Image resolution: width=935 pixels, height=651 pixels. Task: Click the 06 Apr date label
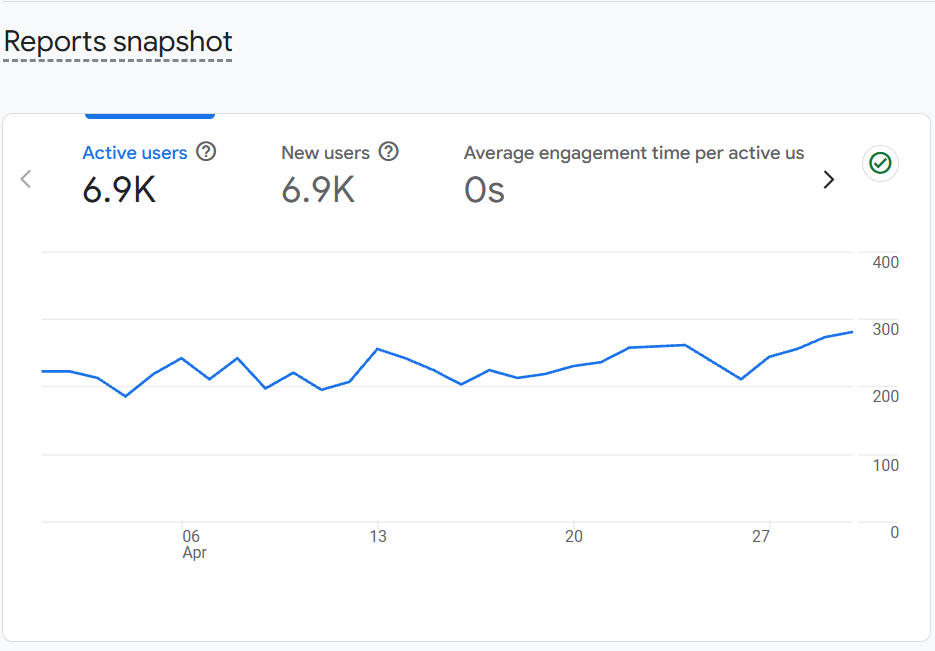192,544
